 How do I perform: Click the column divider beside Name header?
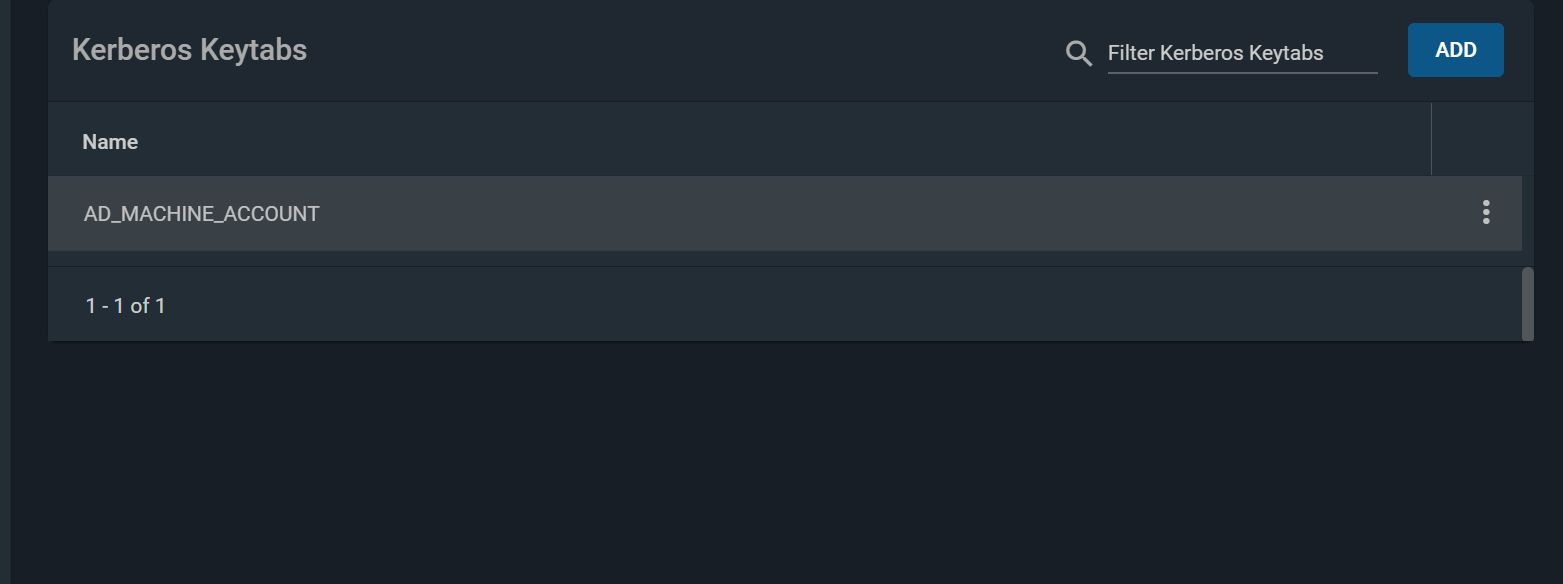(x=1431, y=139)
